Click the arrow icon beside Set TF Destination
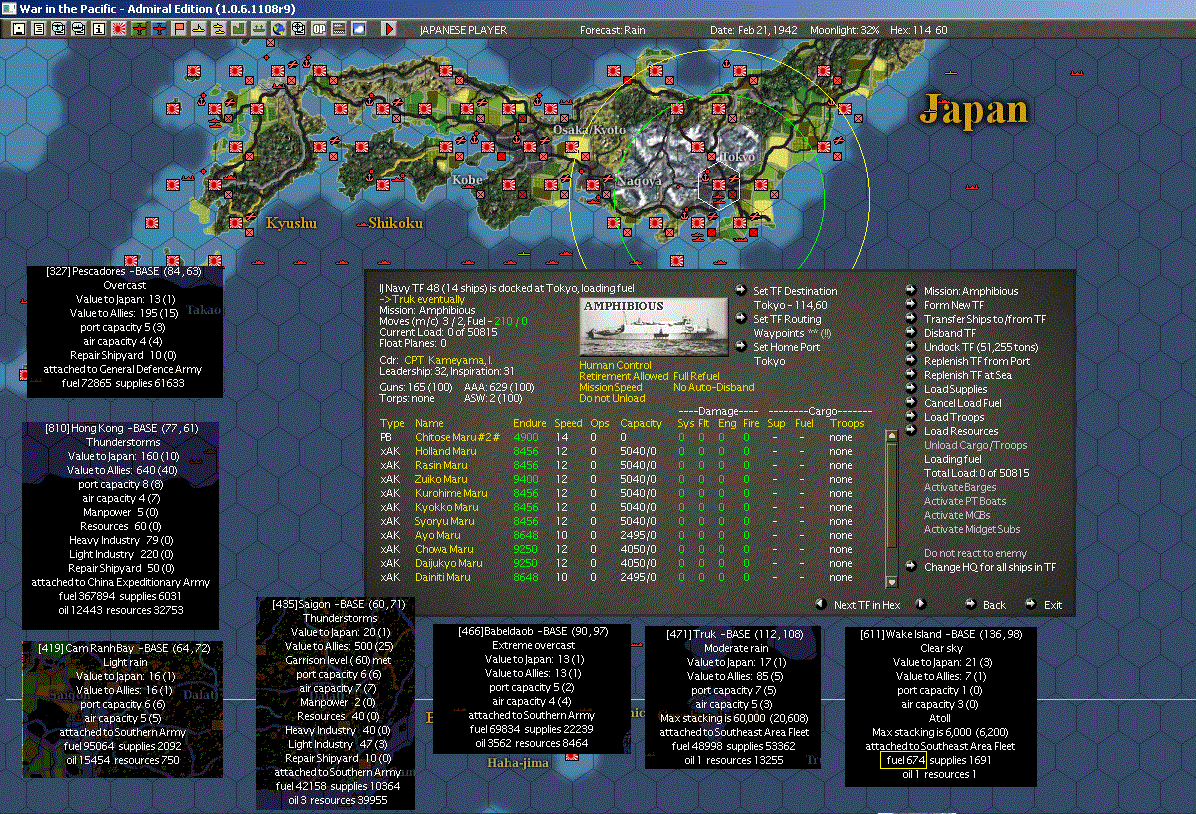The height and width of the screenshot is (814, 1196). pos(741,290)
